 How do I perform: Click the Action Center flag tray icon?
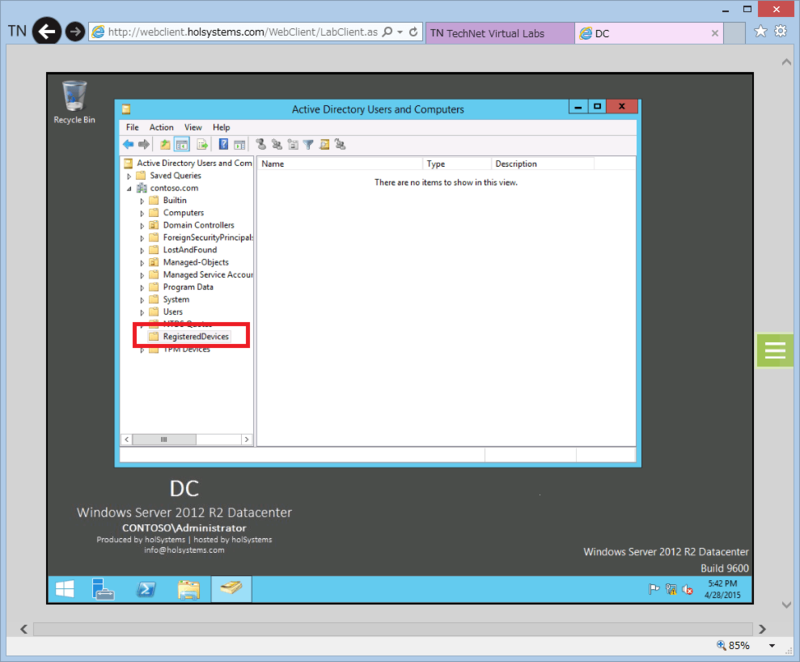coord(654,590)
